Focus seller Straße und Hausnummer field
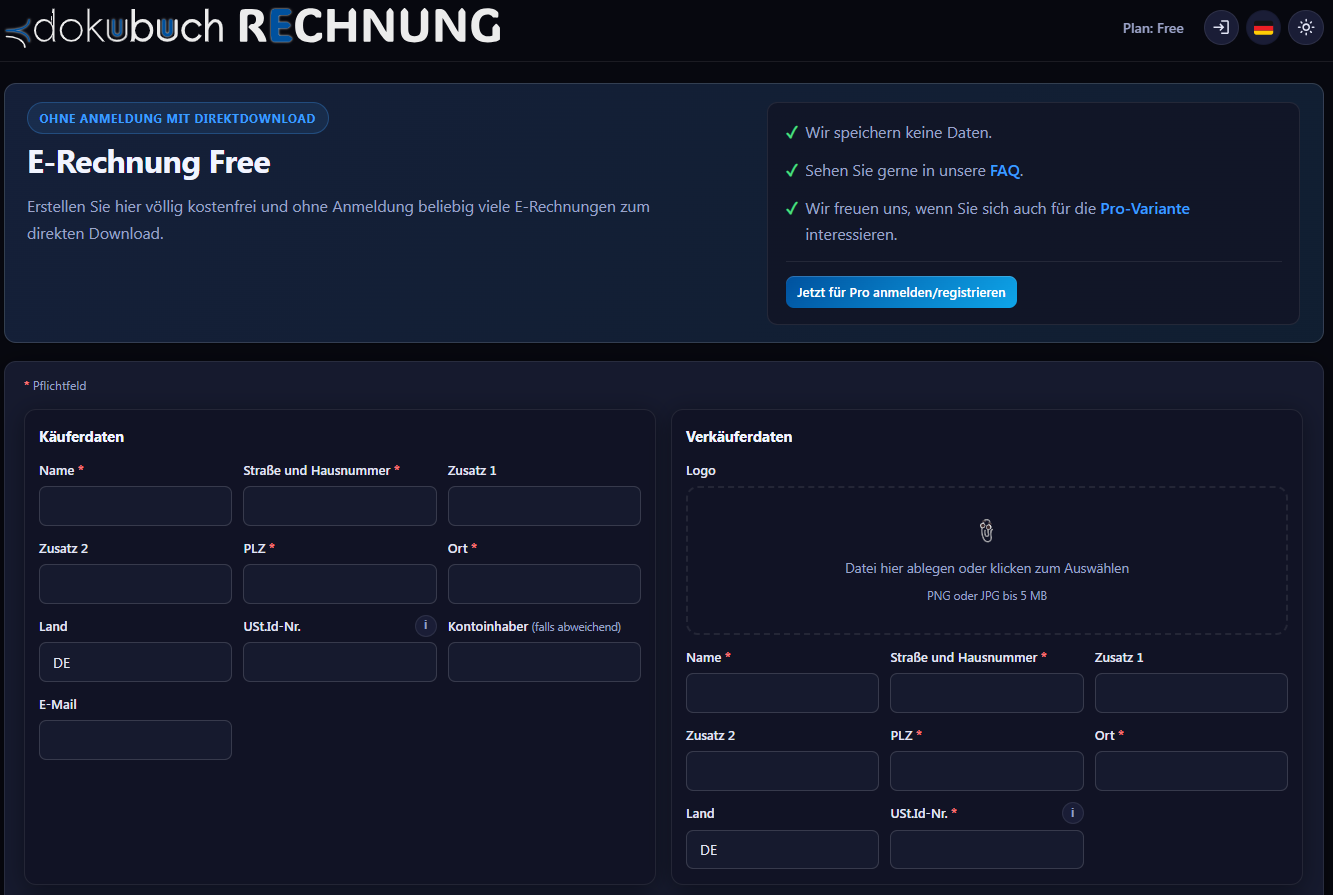Screen dimensions: 1333x895 pyautogui.click(x=987, y=693)
